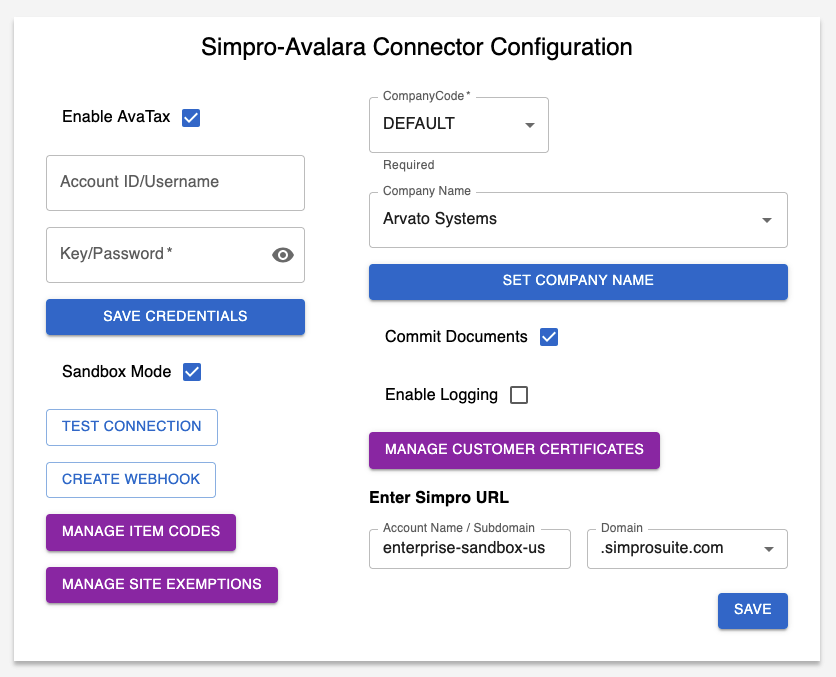Click the Create Webhook button
This screenshot has height=677, width=836.
(x=131, y=479)
